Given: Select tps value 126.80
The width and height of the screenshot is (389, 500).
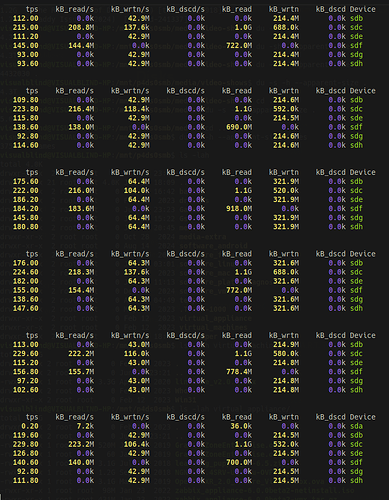Looking at the screenshot, I should (x=26, y=453).
